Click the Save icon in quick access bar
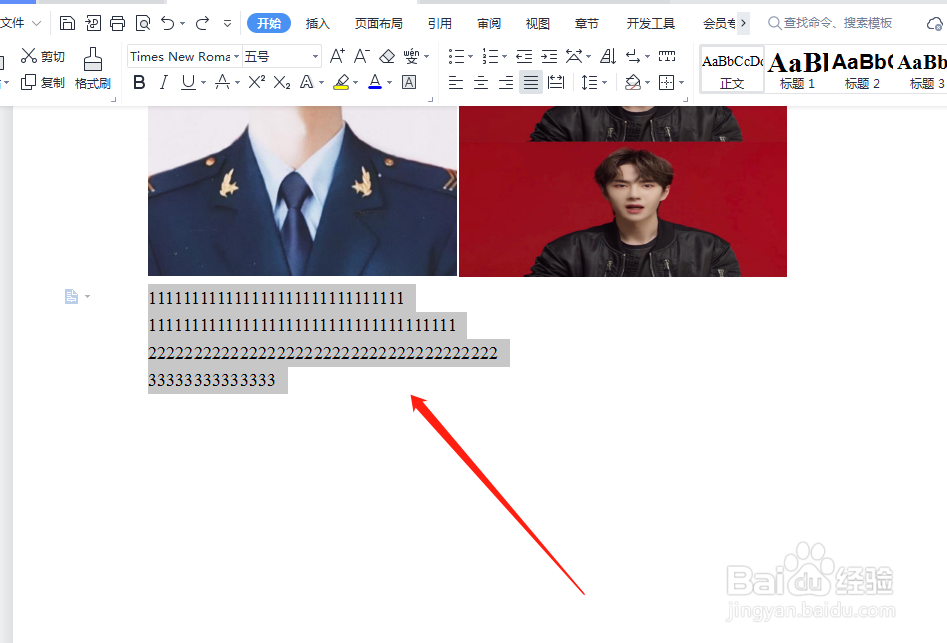The height and width of the screenshot is (643, 947). pyautogui.click(x=67, y=24)
